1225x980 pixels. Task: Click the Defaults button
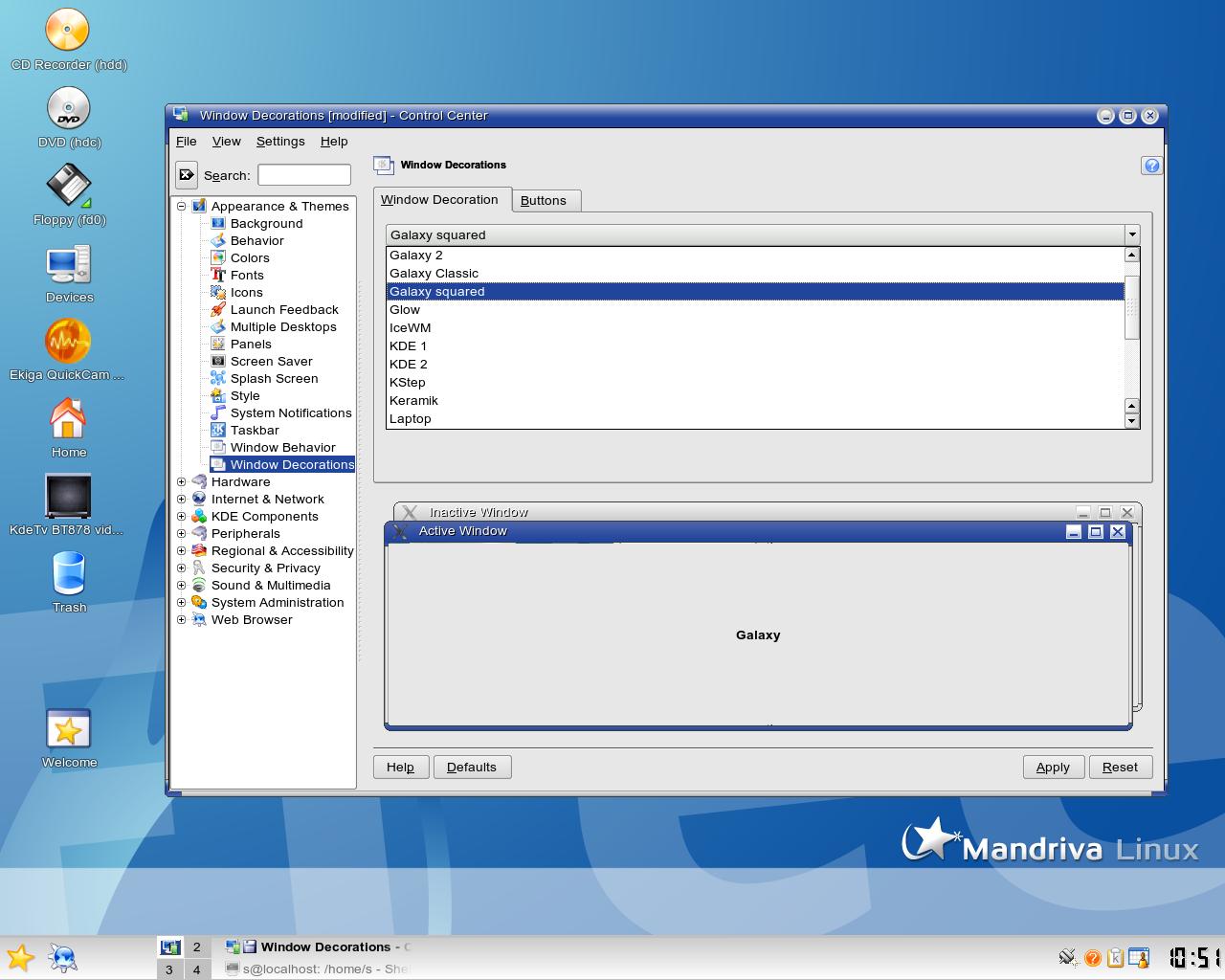tap(472, 767)
